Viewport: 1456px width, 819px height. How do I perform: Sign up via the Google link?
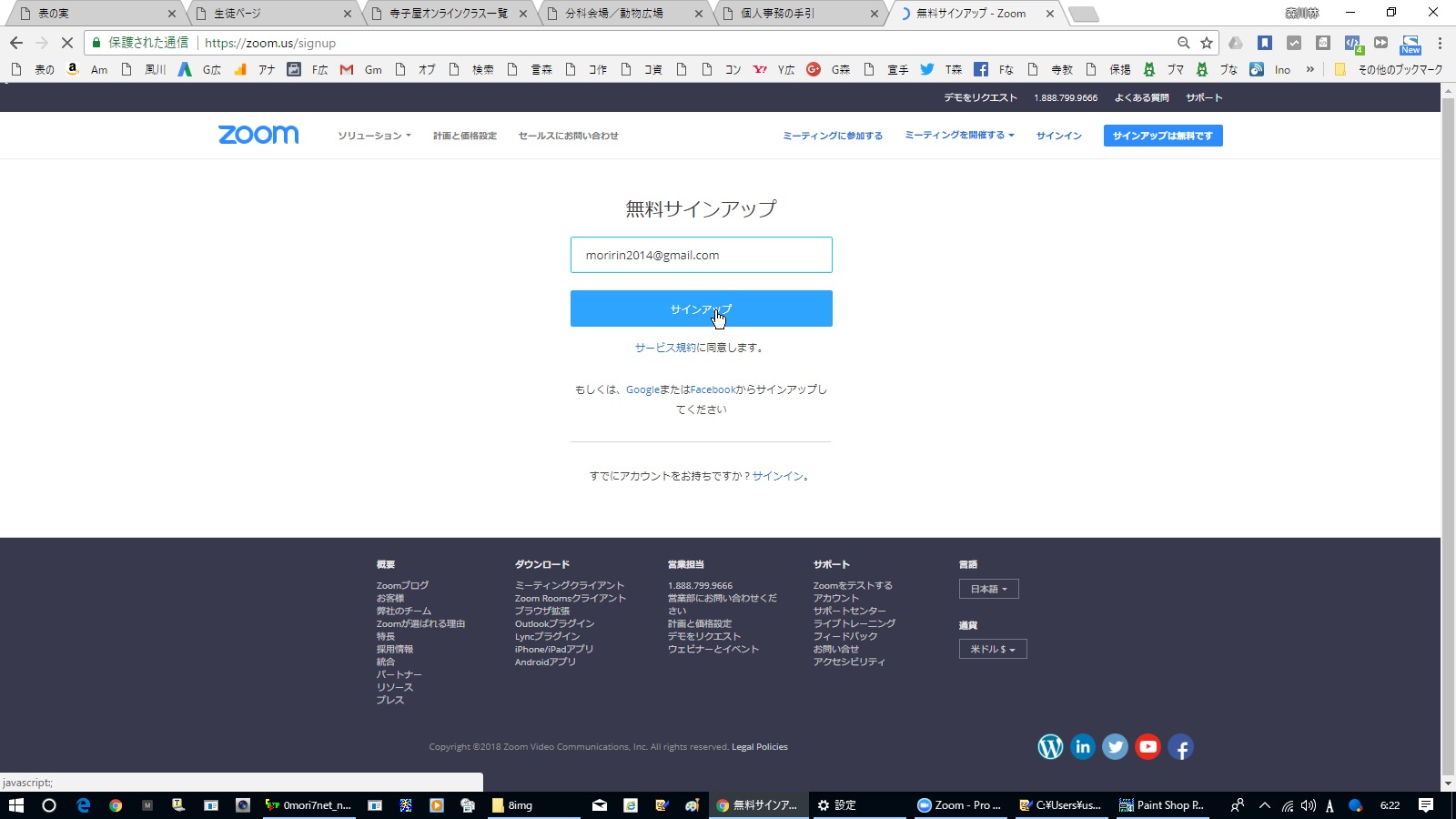pyautogui.click(x=642, y=389)
